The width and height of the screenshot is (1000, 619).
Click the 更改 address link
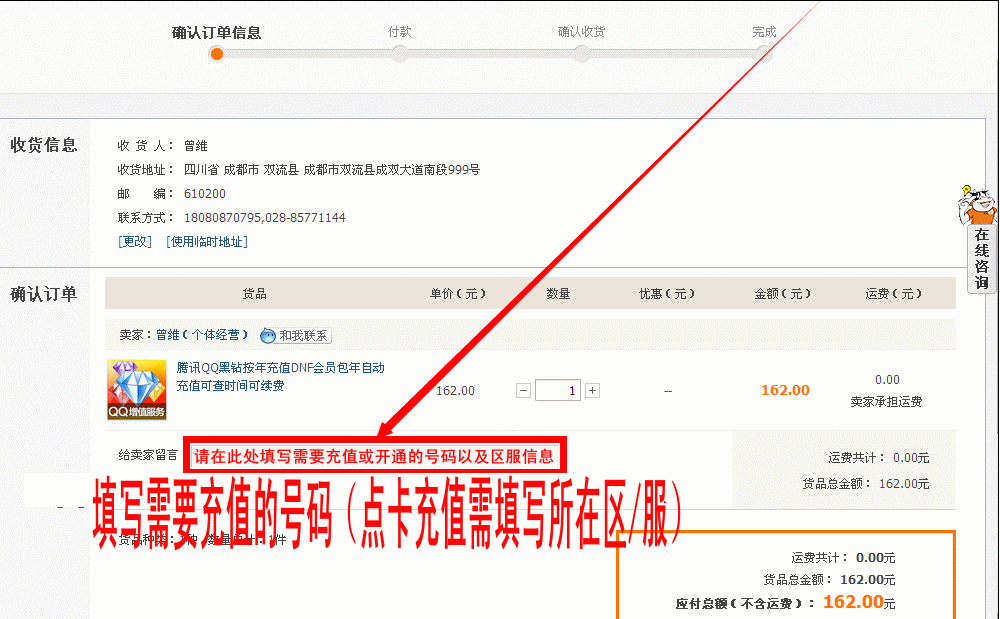(135, 242)
